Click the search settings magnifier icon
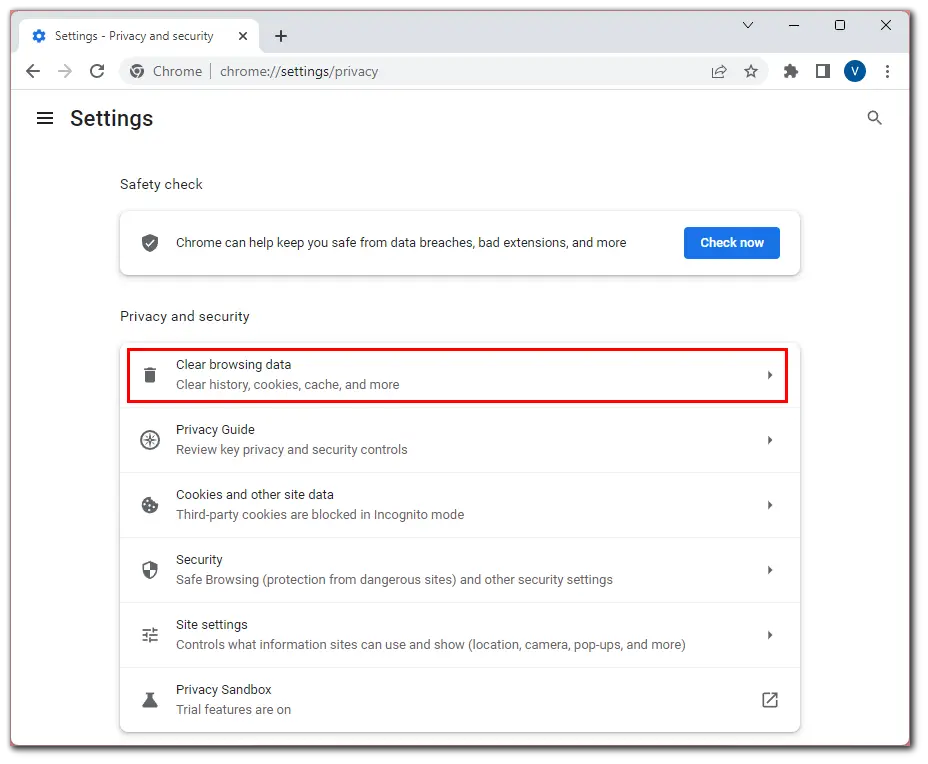This screenshot has width=928, height=764. click(x=874, y=118)
